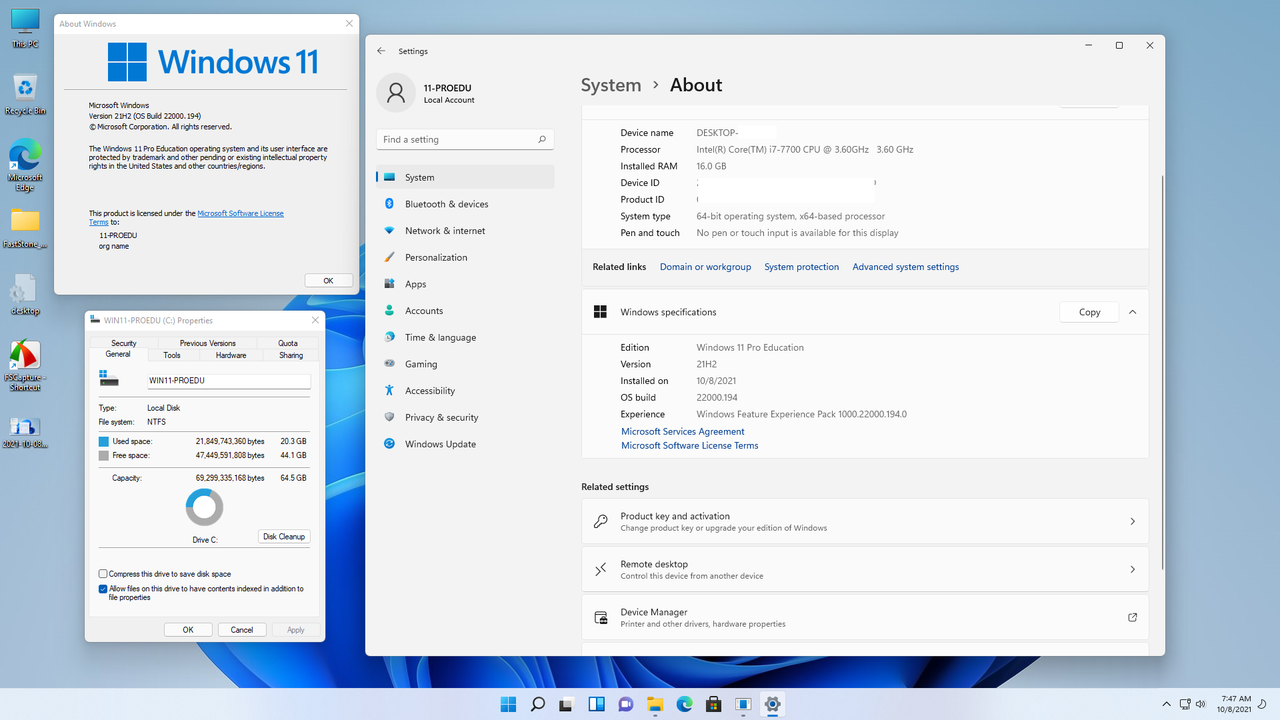
Task: Show hidden icons in system tray
Action: 1166,704
